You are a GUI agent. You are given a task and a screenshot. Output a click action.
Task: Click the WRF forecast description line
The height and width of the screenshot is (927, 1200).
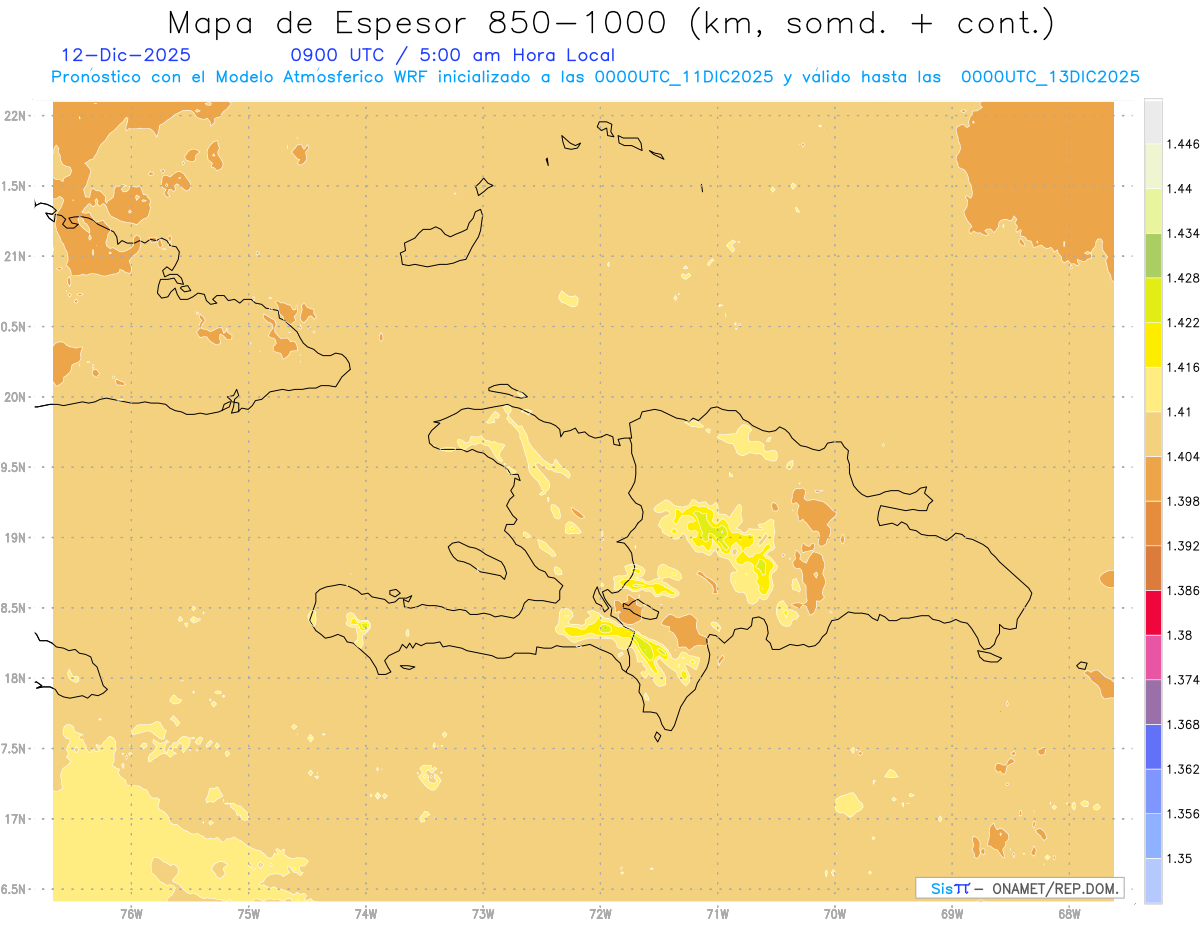click(595, 77)
